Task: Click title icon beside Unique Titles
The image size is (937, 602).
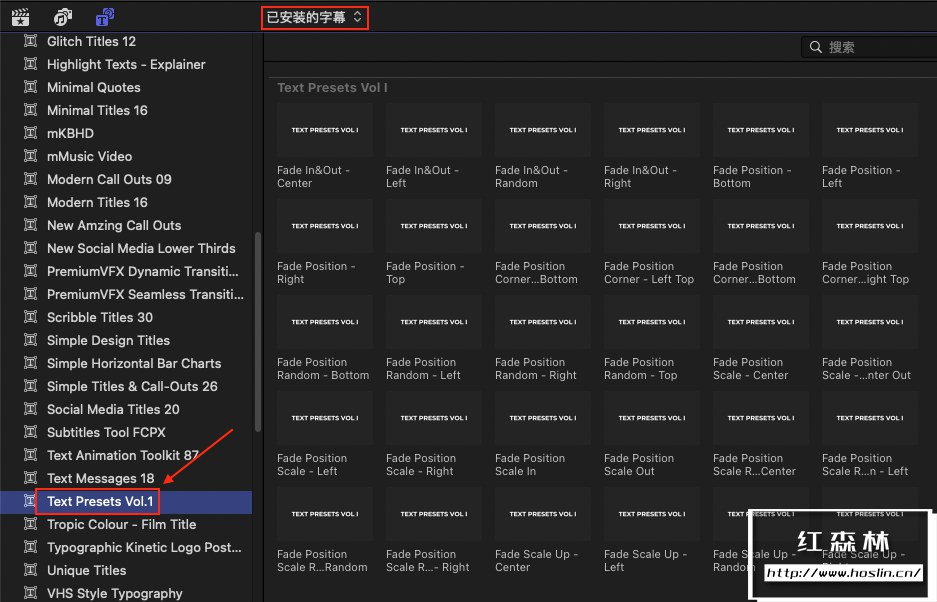Action: (30, 570)
